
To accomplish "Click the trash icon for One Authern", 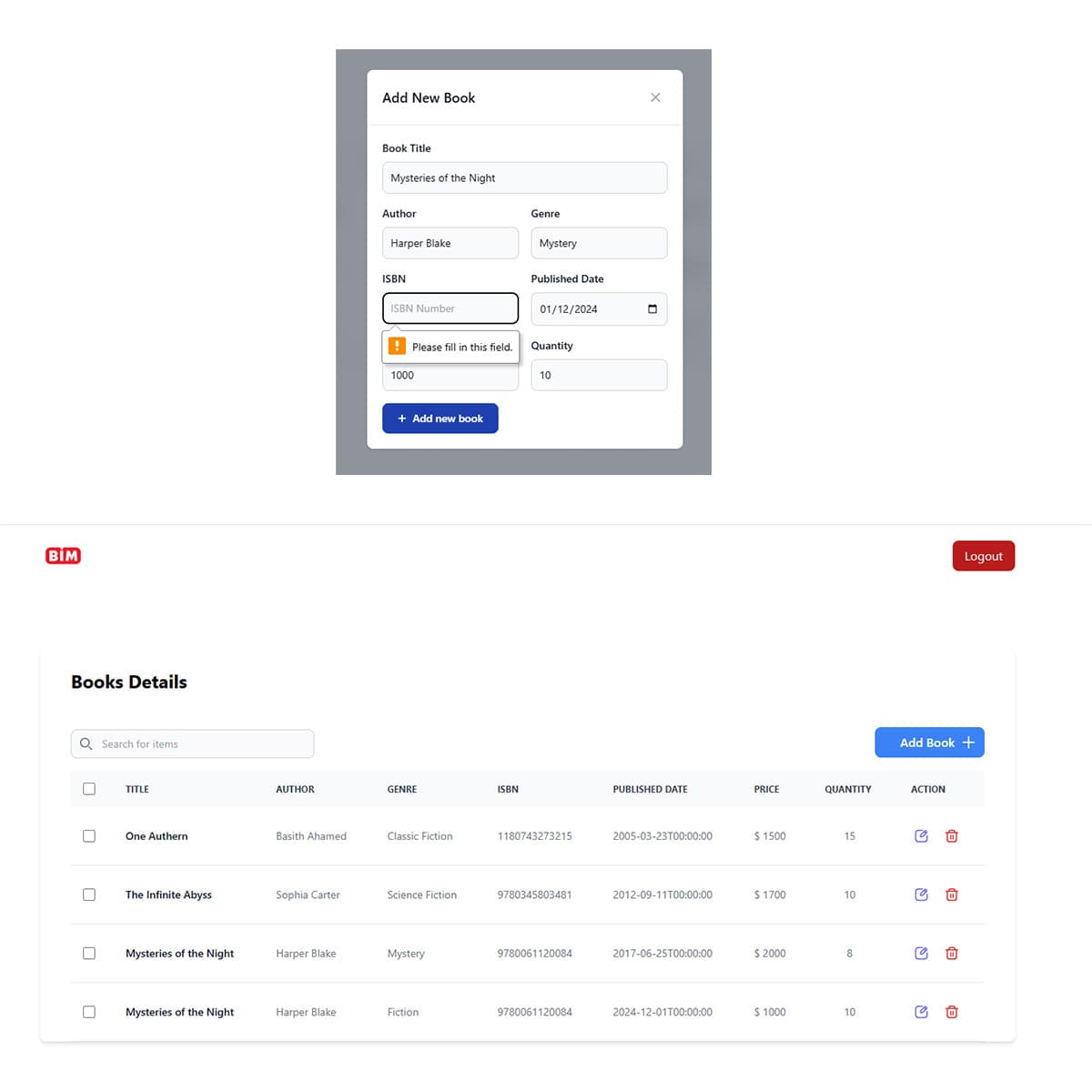I will point(952,835).
